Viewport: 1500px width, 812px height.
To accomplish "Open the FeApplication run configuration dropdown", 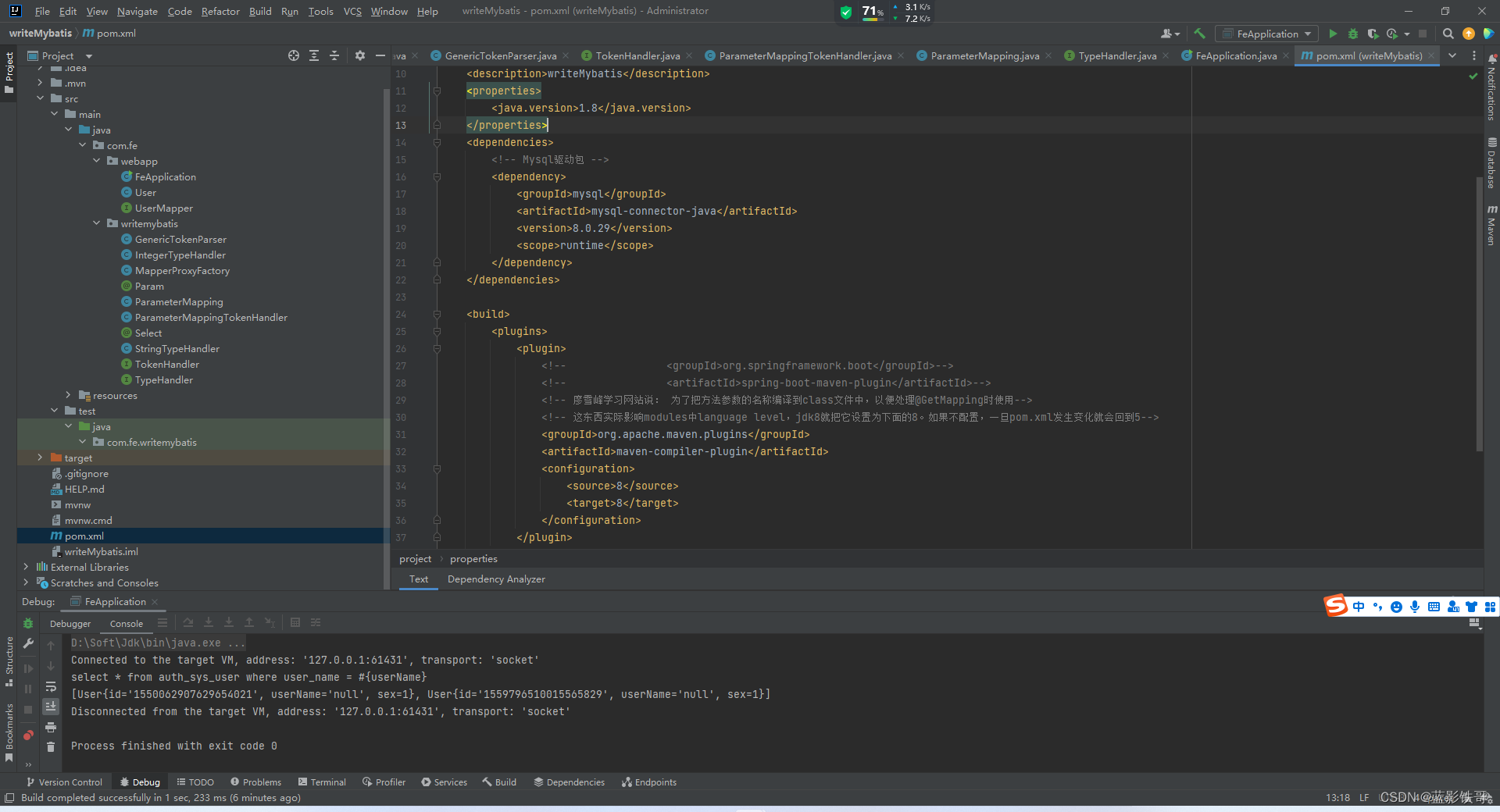I will click(1266, 34).
